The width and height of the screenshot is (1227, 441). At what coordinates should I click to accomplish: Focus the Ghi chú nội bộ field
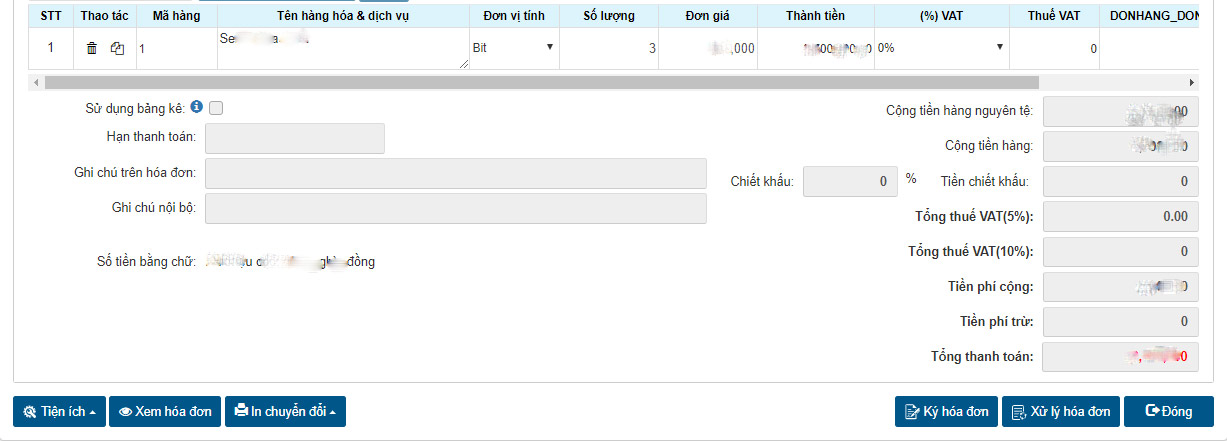pos(455,208)
